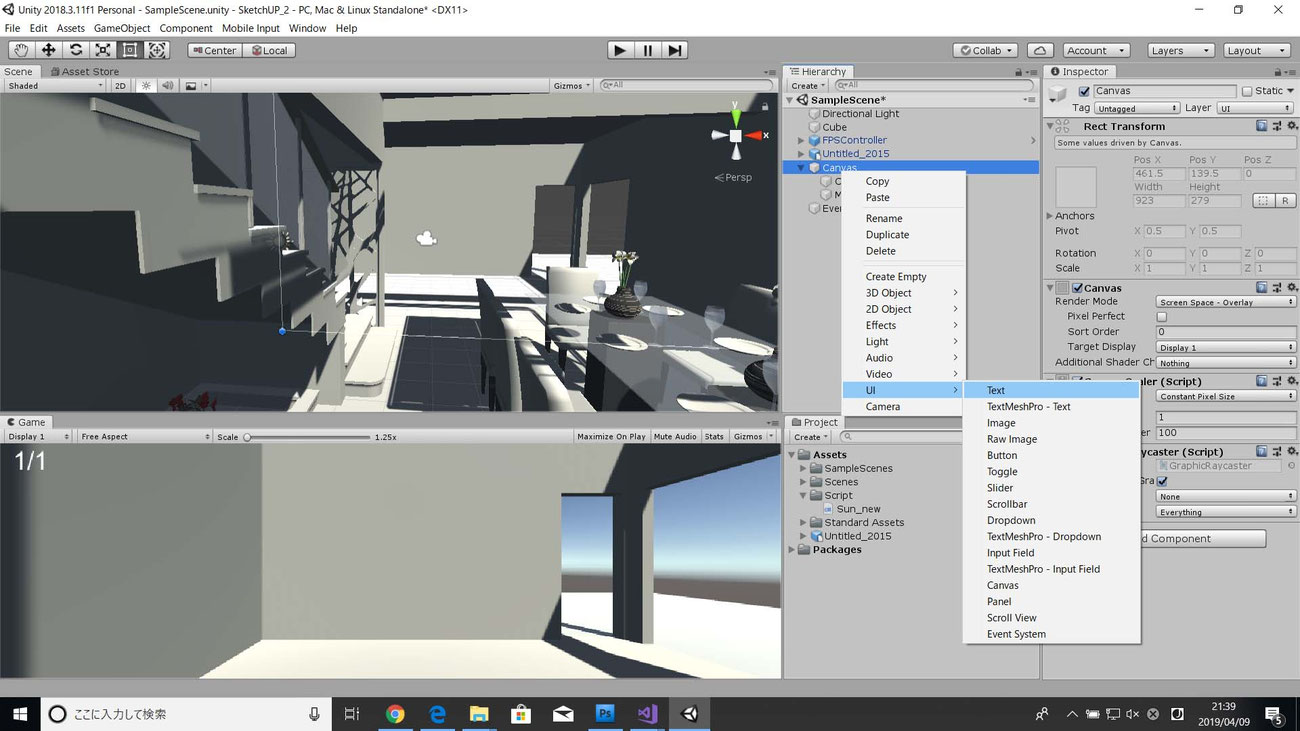Click the Mute Audio button
The width and height of the screenshot is (1300, 731).
pos(675,437)
